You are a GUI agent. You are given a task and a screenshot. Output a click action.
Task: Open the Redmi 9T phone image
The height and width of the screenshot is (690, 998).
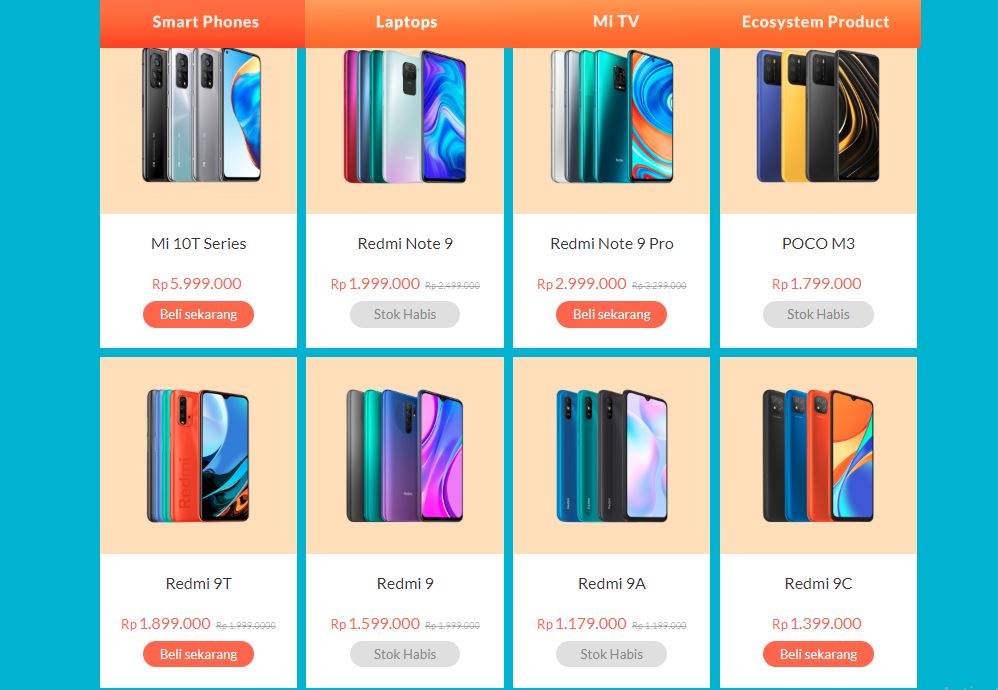click(198, 456)
